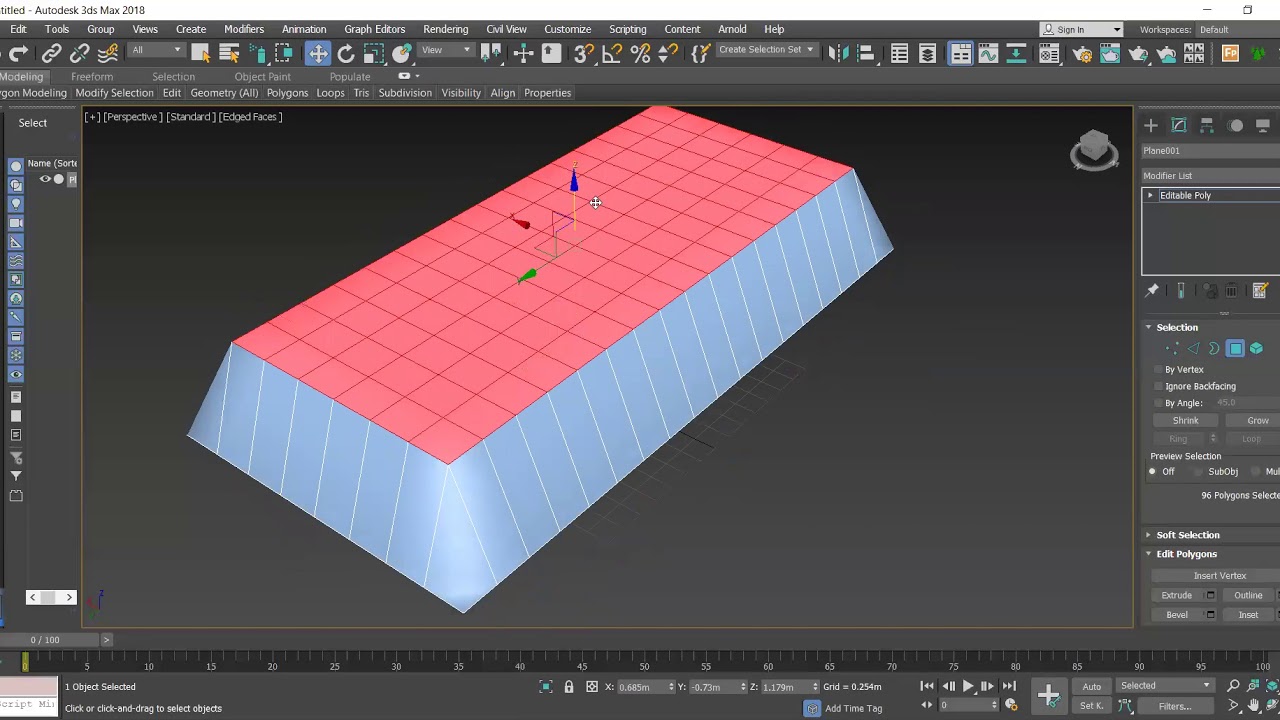Image resolution: width=1280 pixels, height=720 pixels.
Task: Open the Sign In dropdown
Action: pos(1081,30)
